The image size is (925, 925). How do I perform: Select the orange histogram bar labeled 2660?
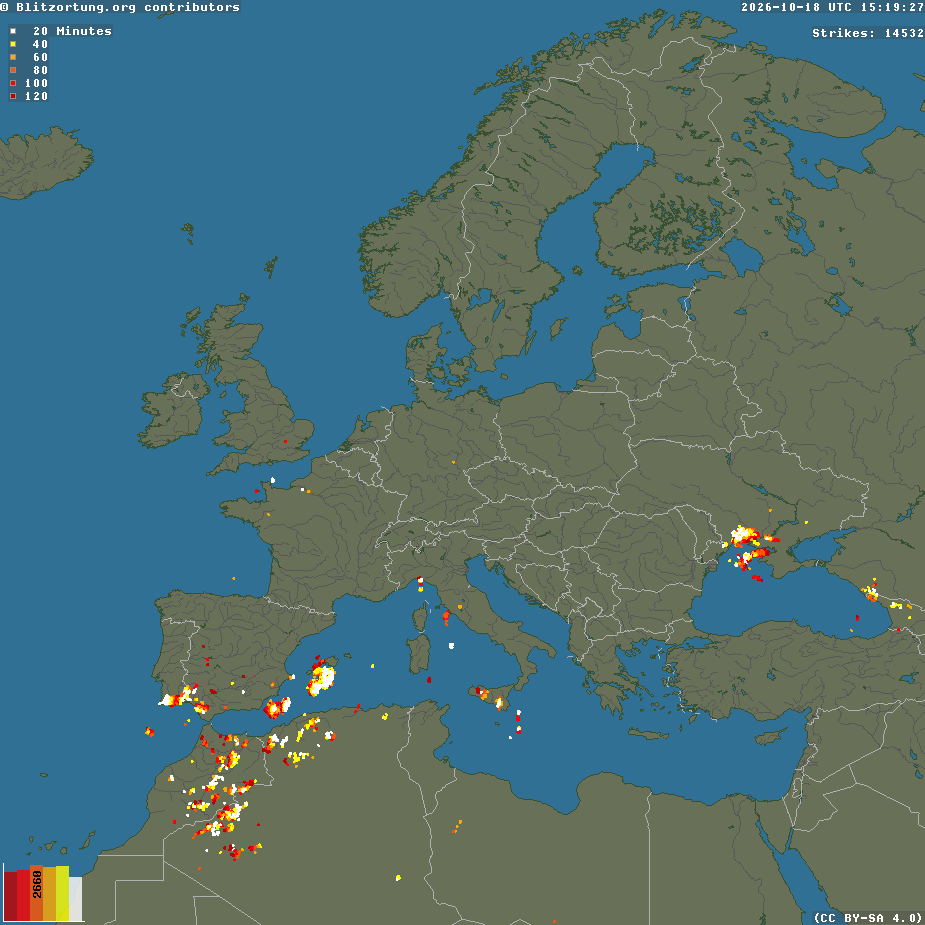37,893
